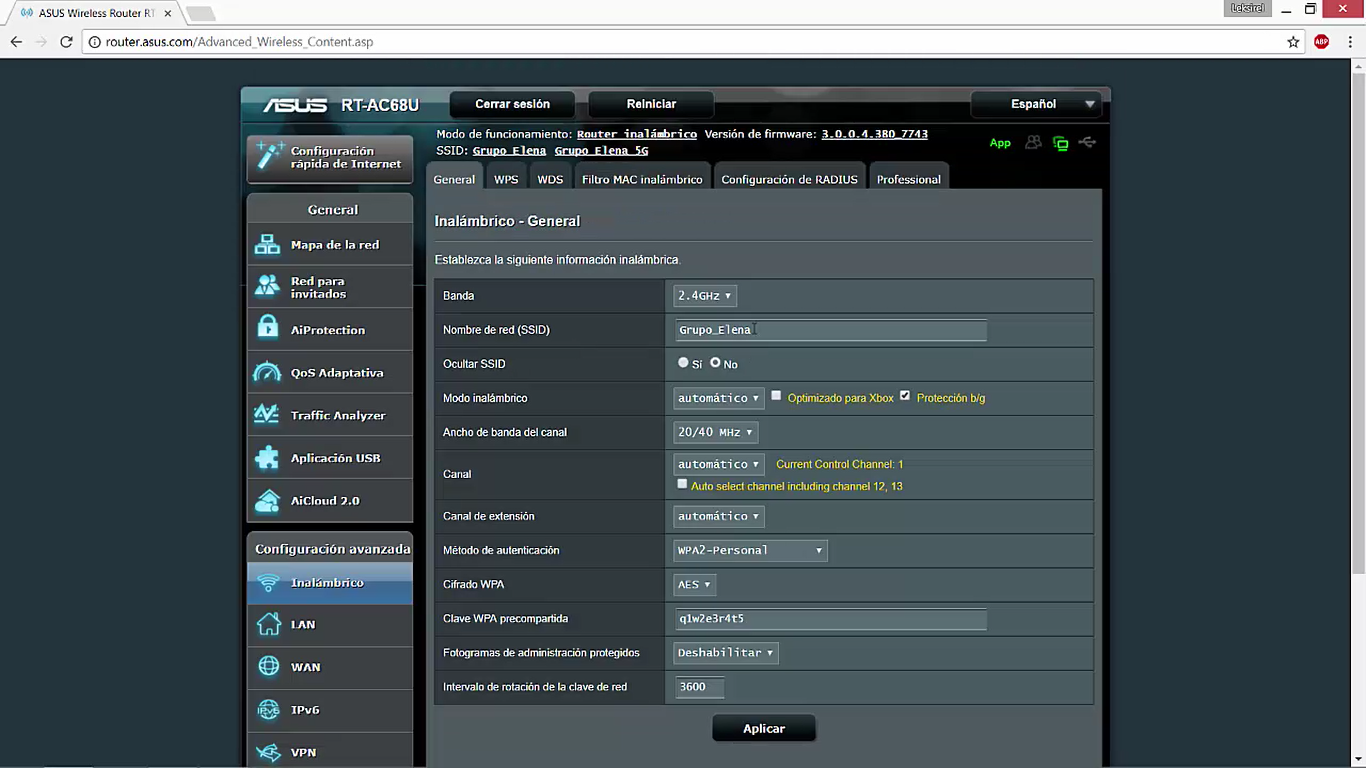1366x768 pixels.
Task: Bookmark page with the star icon
Action: (1293, 42)
